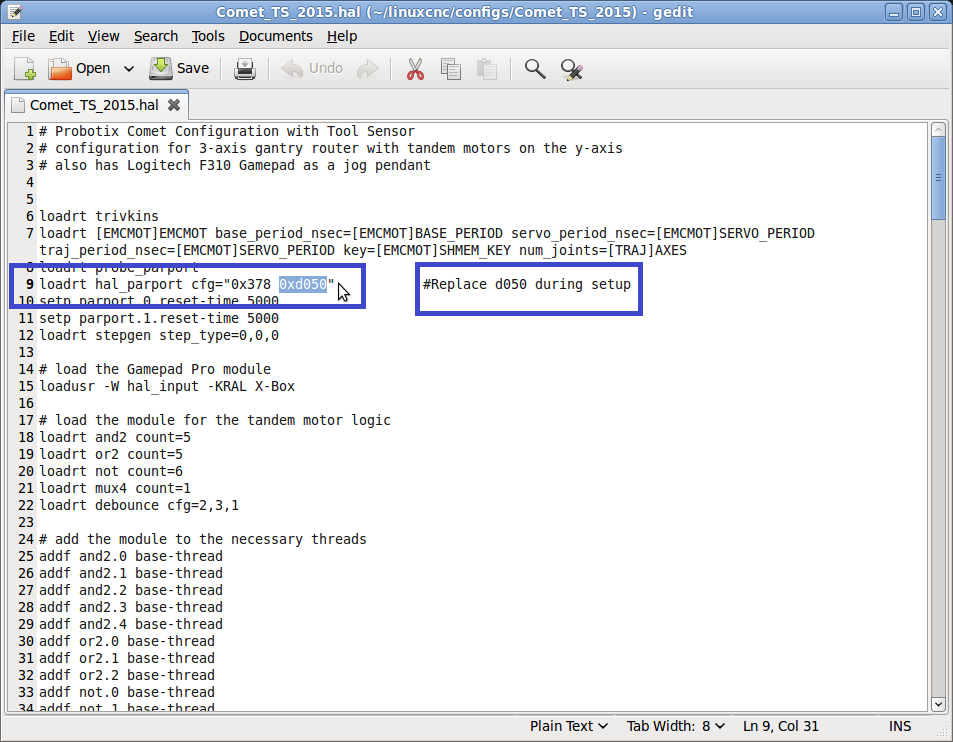
Task: Click the Redo arrow icon
Action: (368, 69)
